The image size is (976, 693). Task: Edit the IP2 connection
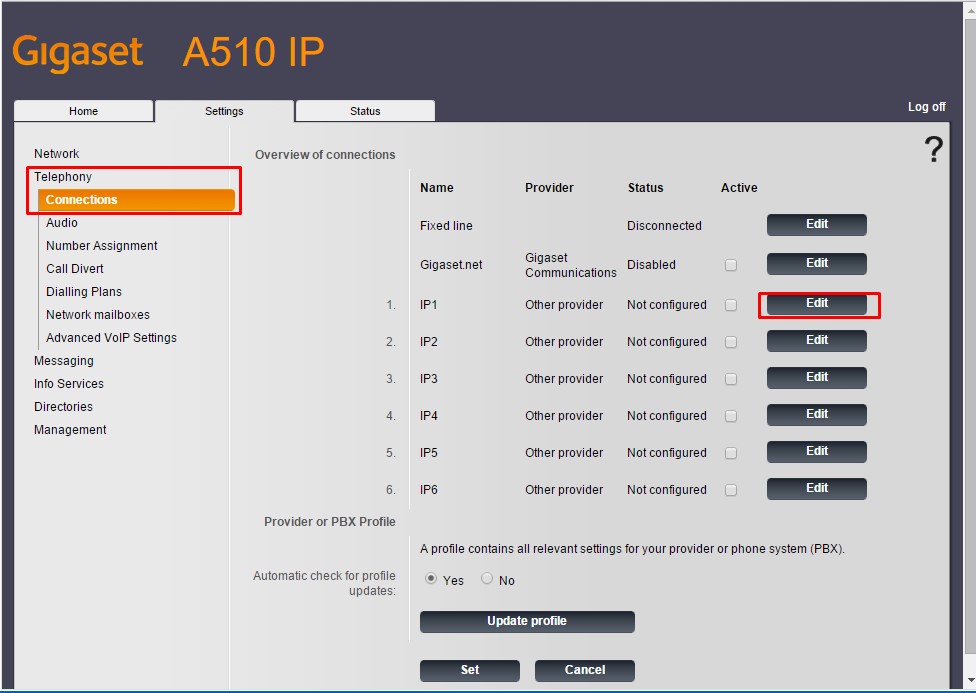coord(817,341)
